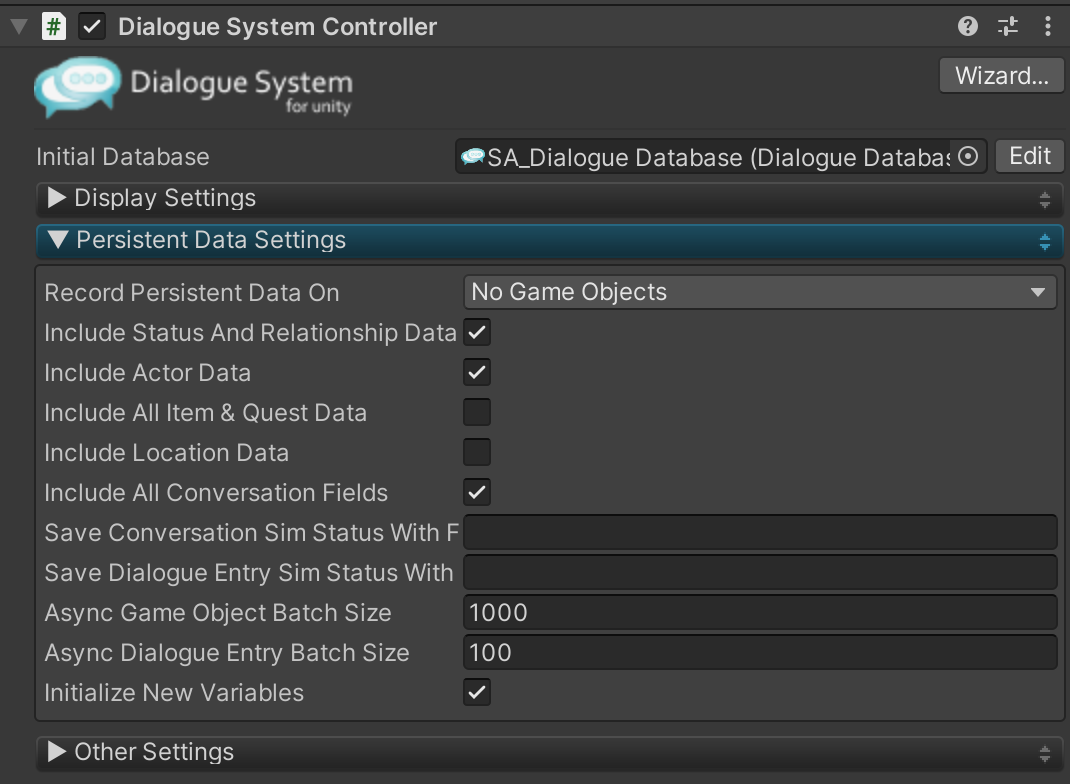Open the object picker for Initial Database
Viewport: 1070px width, 784px height.
pos(968,156)
